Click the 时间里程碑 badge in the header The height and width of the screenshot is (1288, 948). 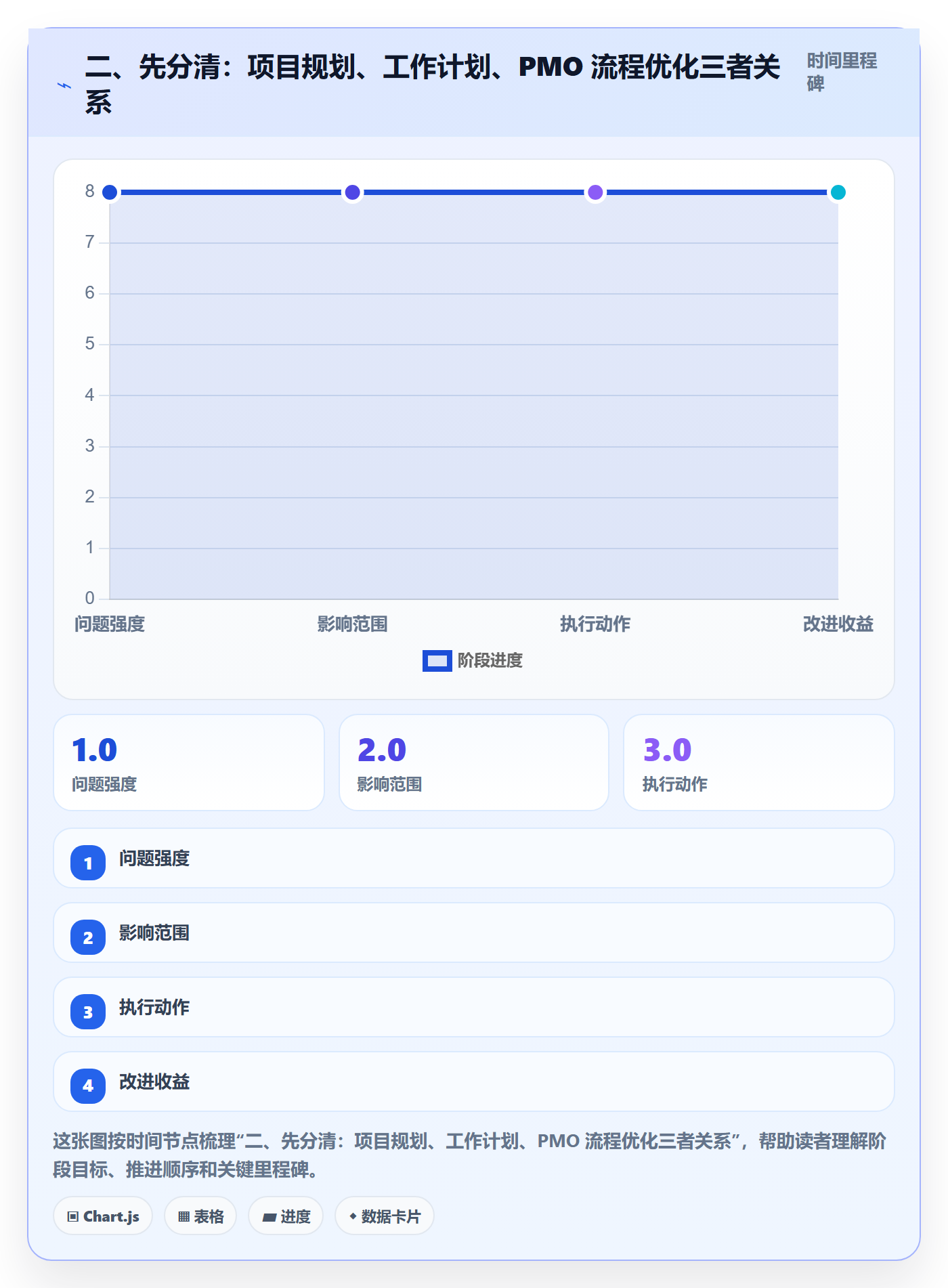click(842, 72)
